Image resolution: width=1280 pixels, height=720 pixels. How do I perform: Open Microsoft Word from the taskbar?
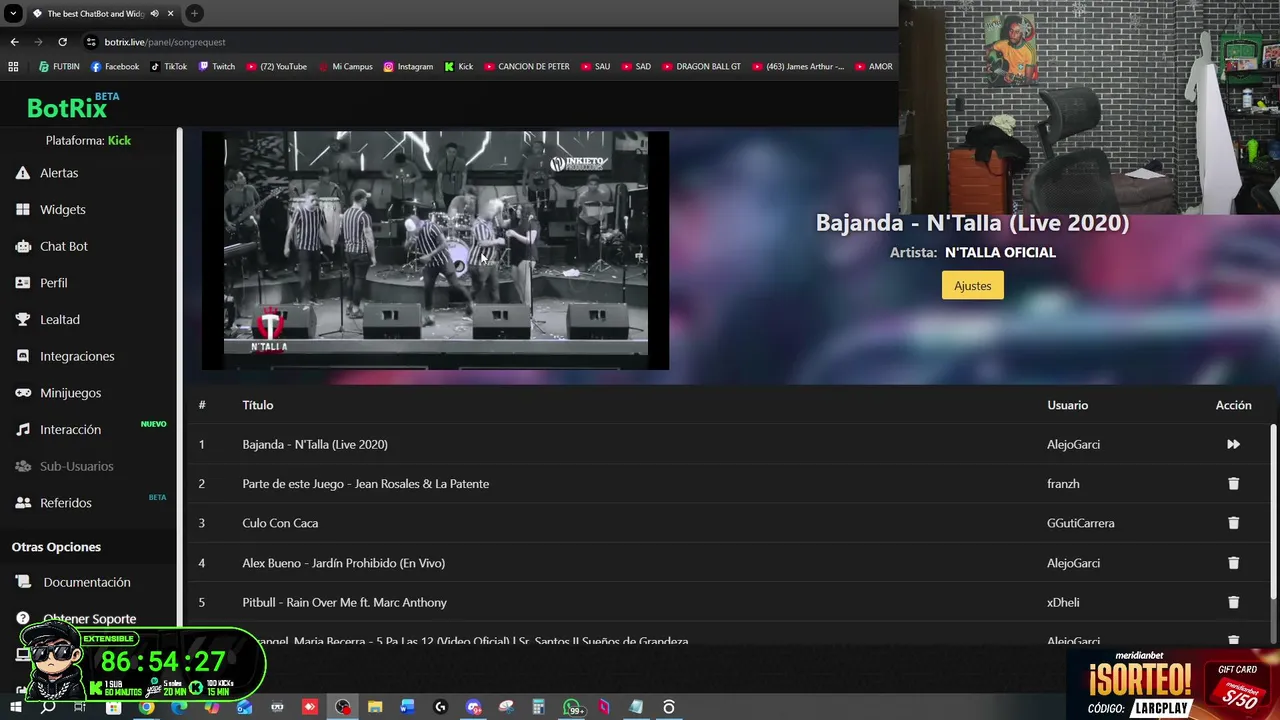pos(407,707)
